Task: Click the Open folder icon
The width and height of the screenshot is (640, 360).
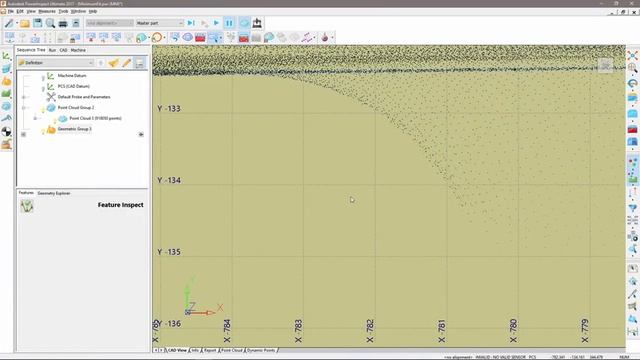Action: pos(25,23)
